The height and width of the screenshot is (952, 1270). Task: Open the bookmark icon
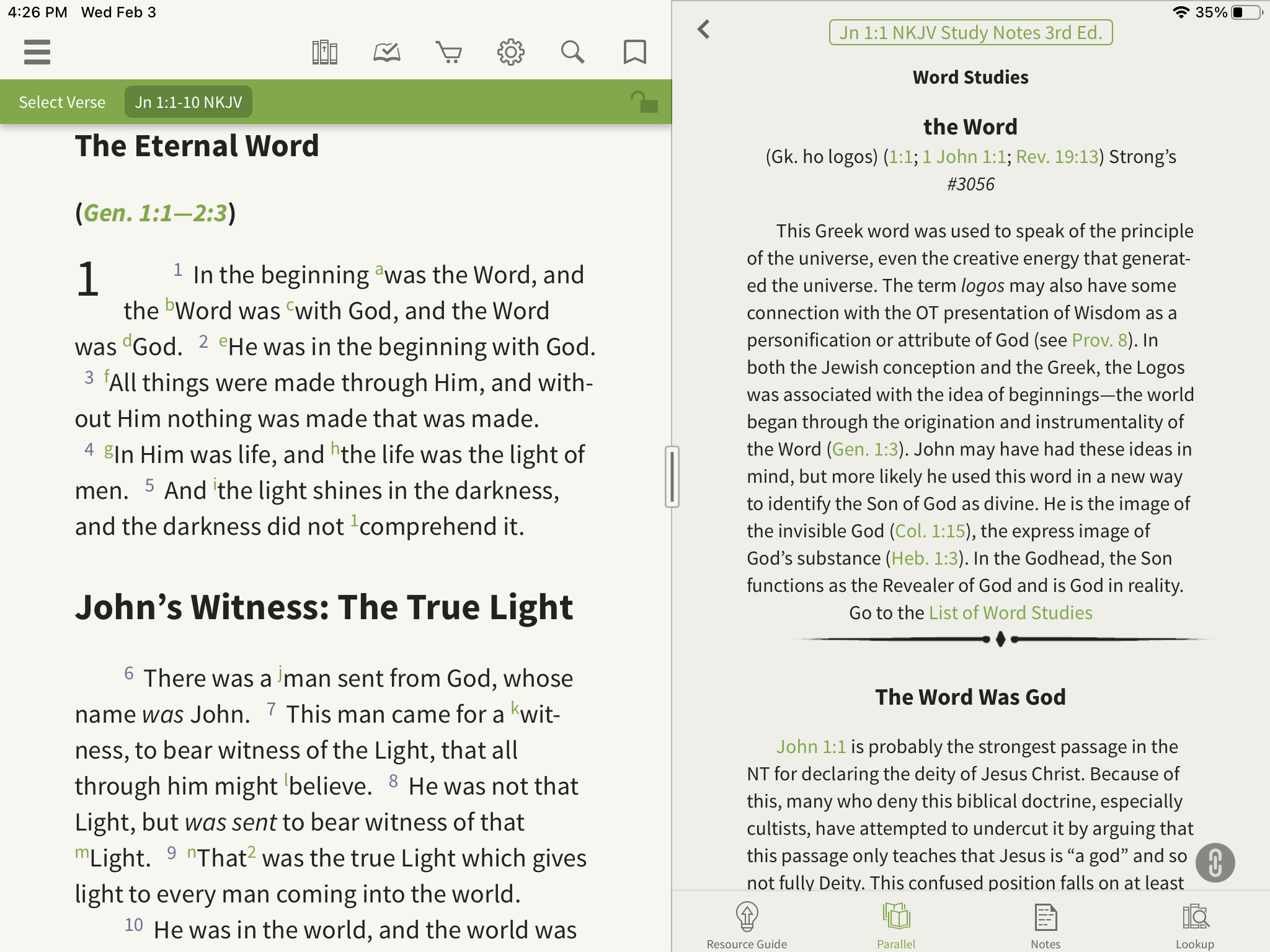634,52
